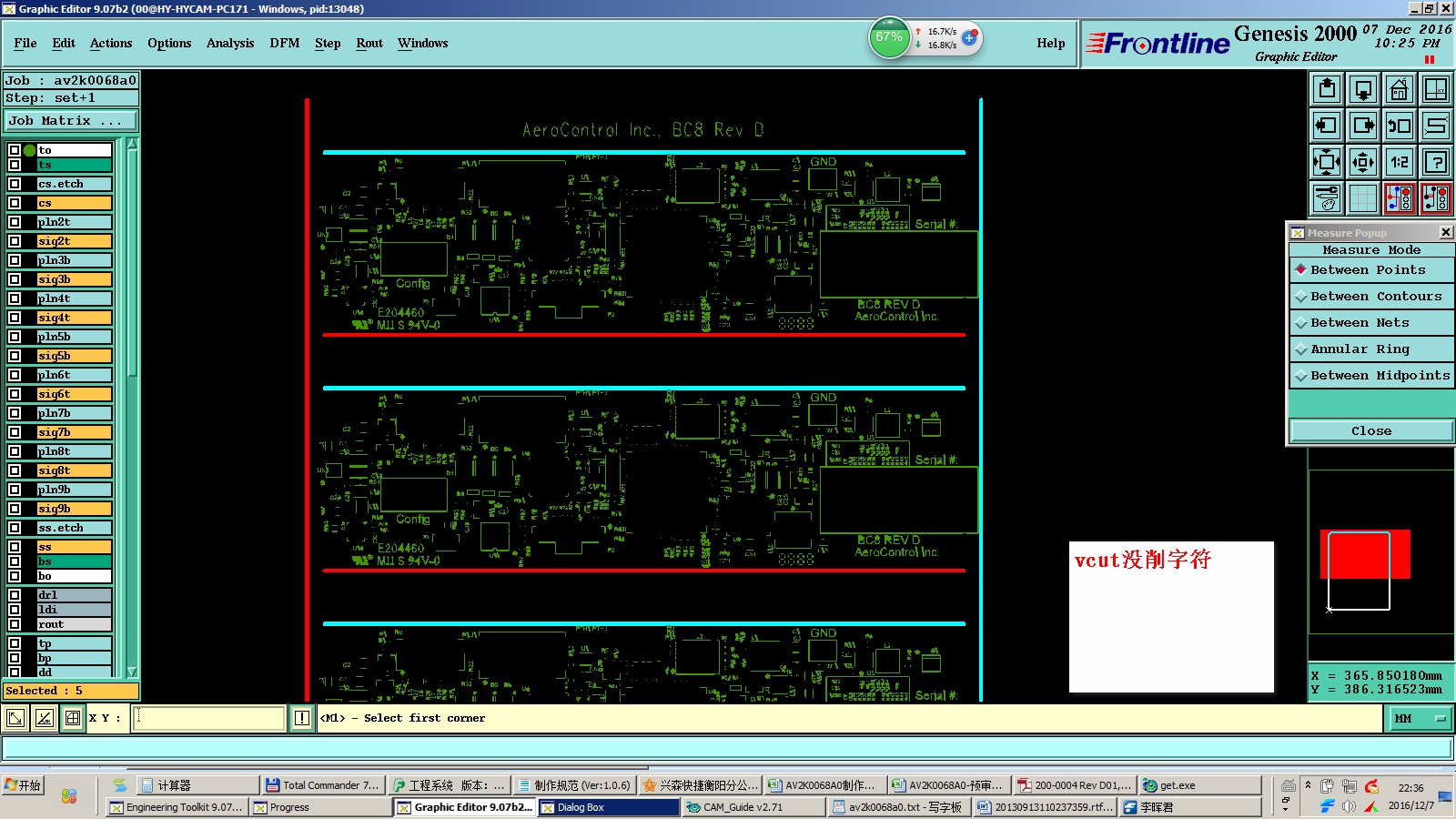Click the pan up view icon

click(1327, 89)
